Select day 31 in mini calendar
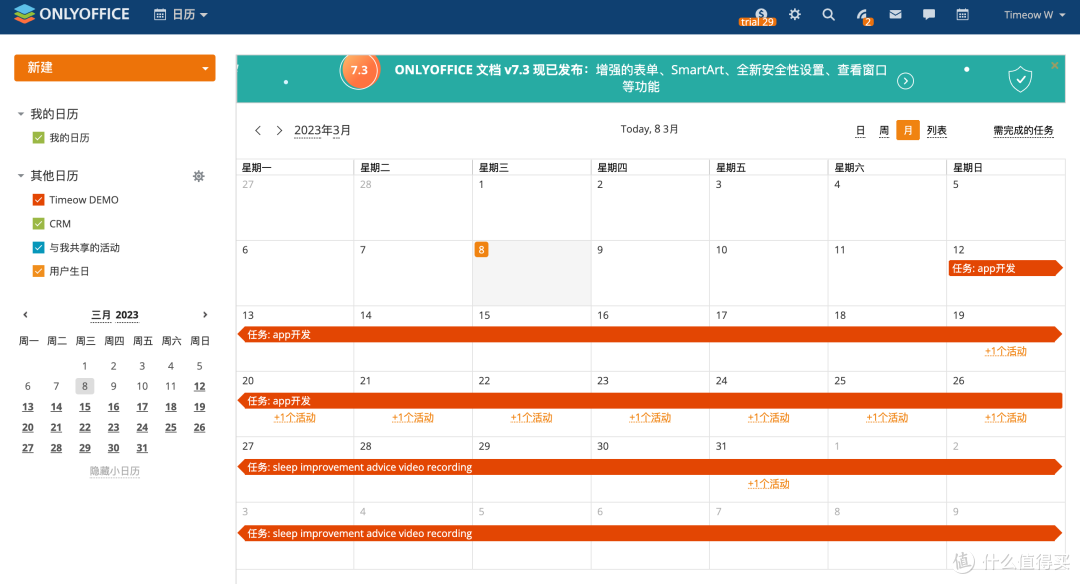Screen dimensions: 1080x584 [142, 448]
